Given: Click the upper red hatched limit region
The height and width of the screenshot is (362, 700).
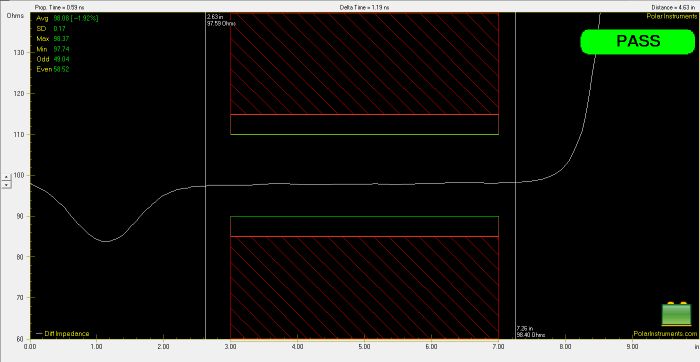Looking at the screenshot, I should 364,63.
